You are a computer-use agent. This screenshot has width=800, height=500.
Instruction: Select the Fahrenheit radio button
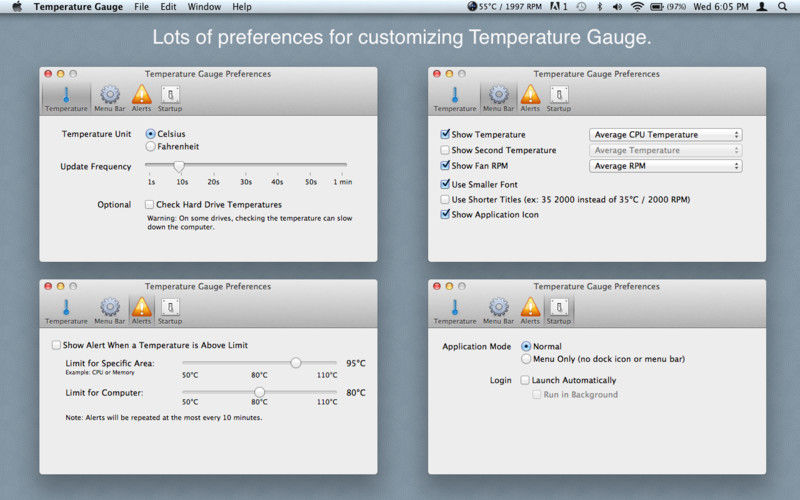pyautogui.click(x=151, y=146)
